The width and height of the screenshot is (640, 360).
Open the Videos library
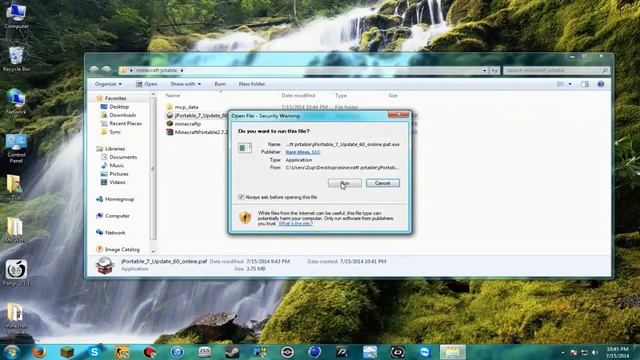117,182
